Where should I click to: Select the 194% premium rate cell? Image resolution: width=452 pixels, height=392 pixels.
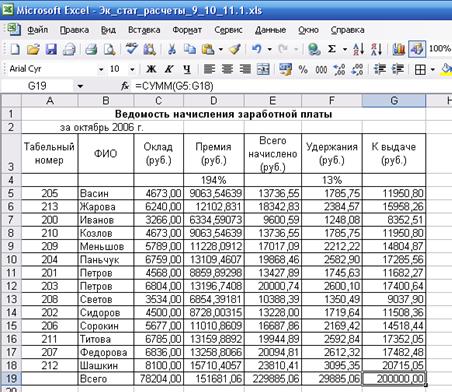[x=214, y=180]
